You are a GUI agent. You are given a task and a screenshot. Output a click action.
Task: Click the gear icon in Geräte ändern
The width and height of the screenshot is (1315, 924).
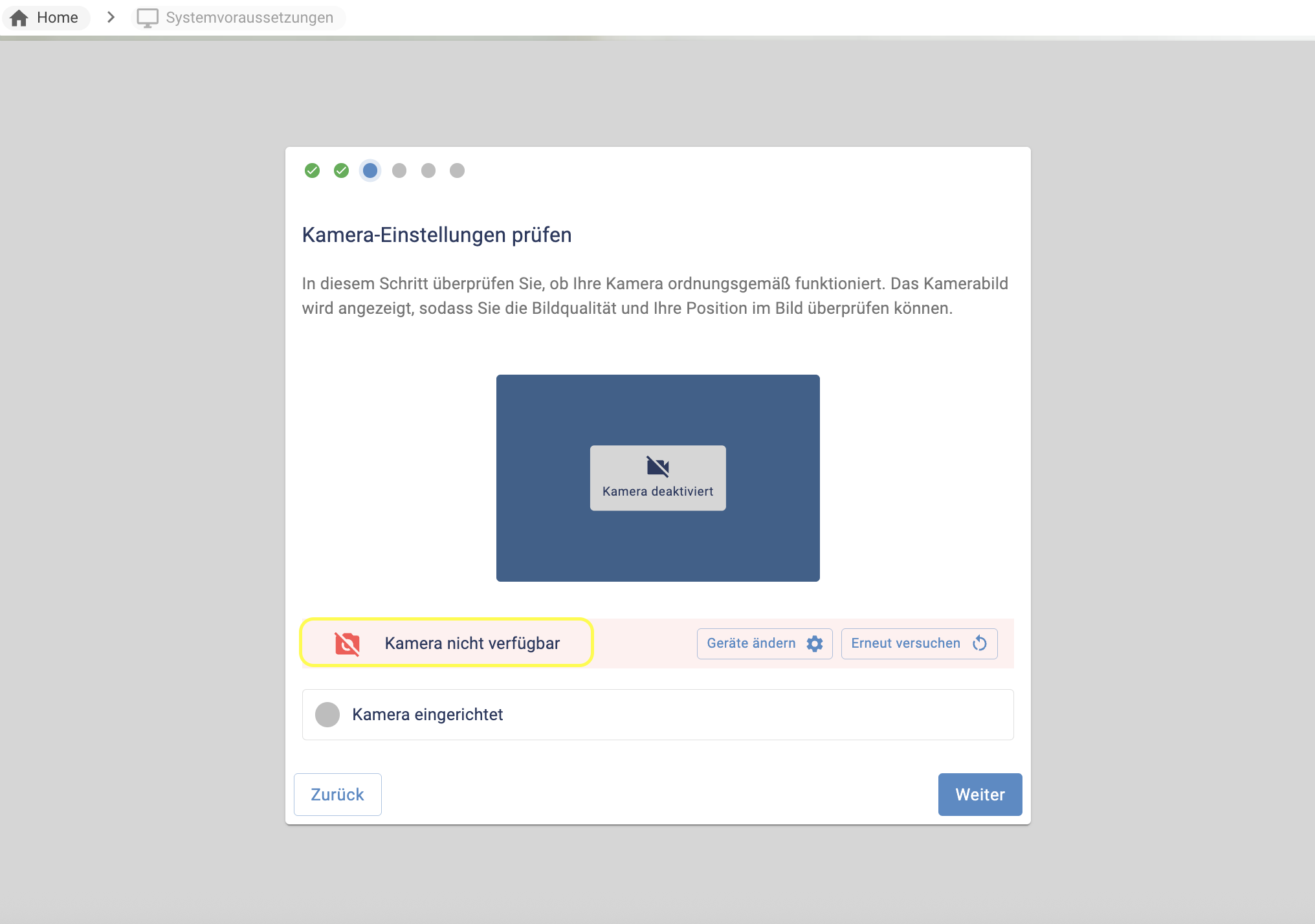815,643
